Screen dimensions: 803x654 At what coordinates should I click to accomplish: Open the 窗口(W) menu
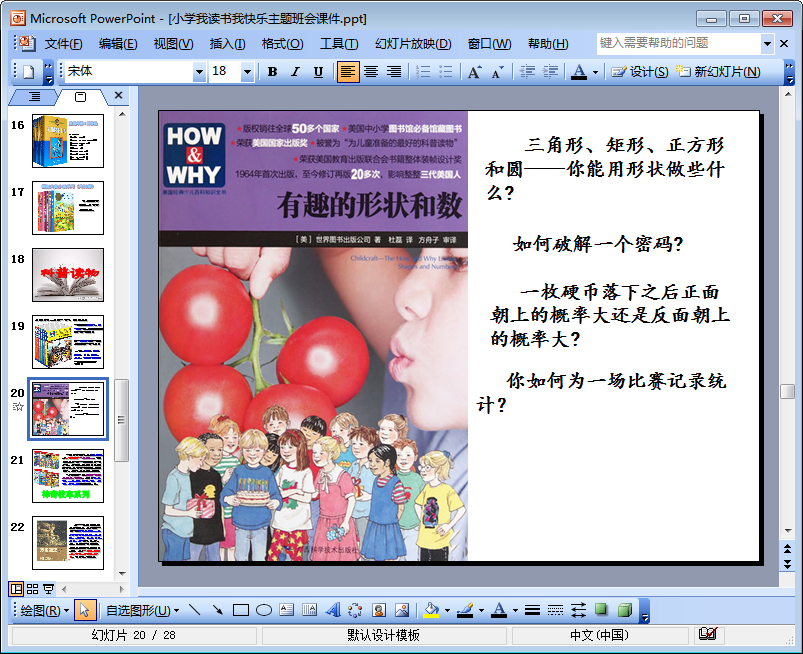pyautogui.click(x=489, y=44)
